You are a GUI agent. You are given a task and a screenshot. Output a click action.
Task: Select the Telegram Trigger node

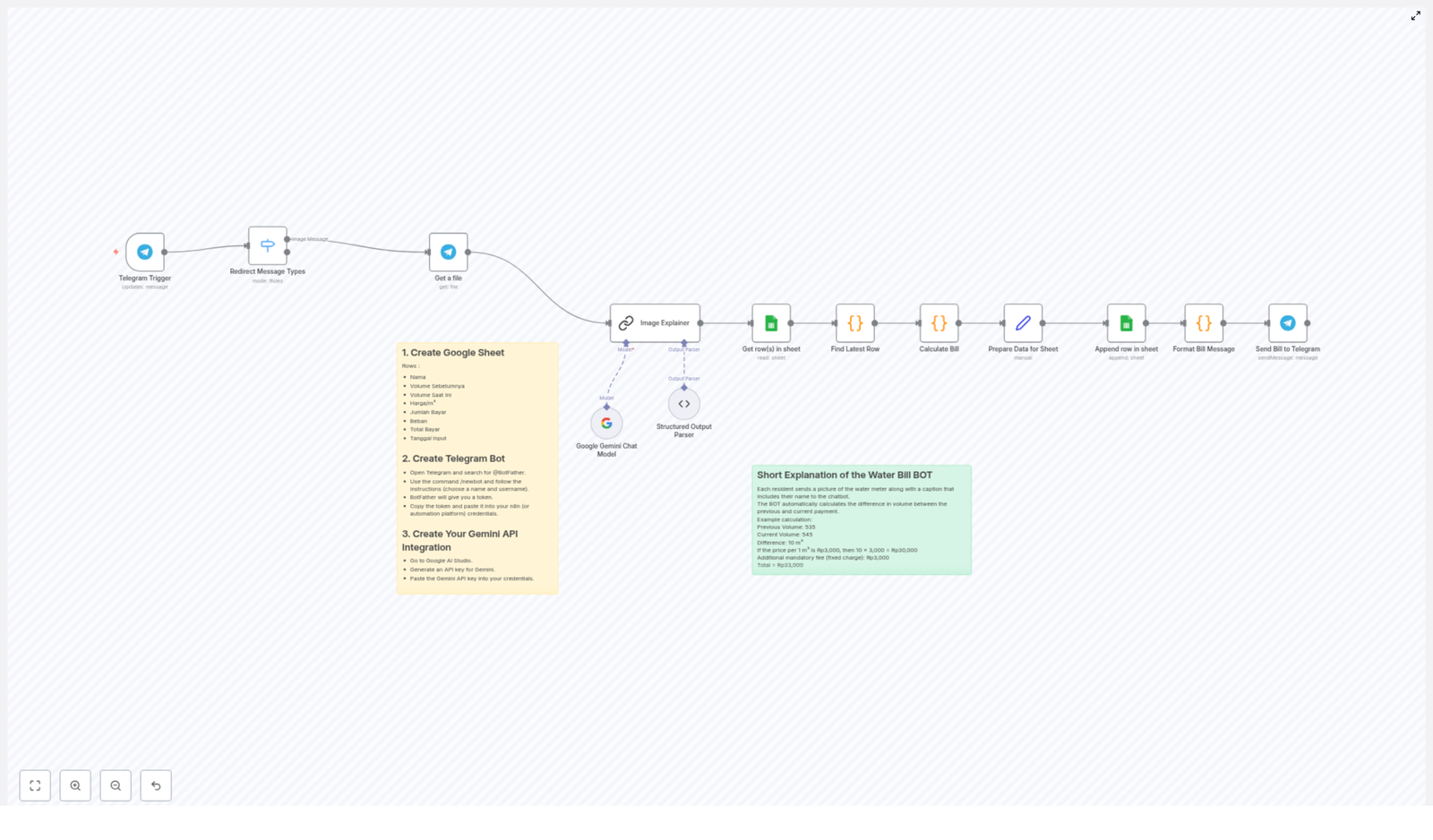(x=143, y=252)
